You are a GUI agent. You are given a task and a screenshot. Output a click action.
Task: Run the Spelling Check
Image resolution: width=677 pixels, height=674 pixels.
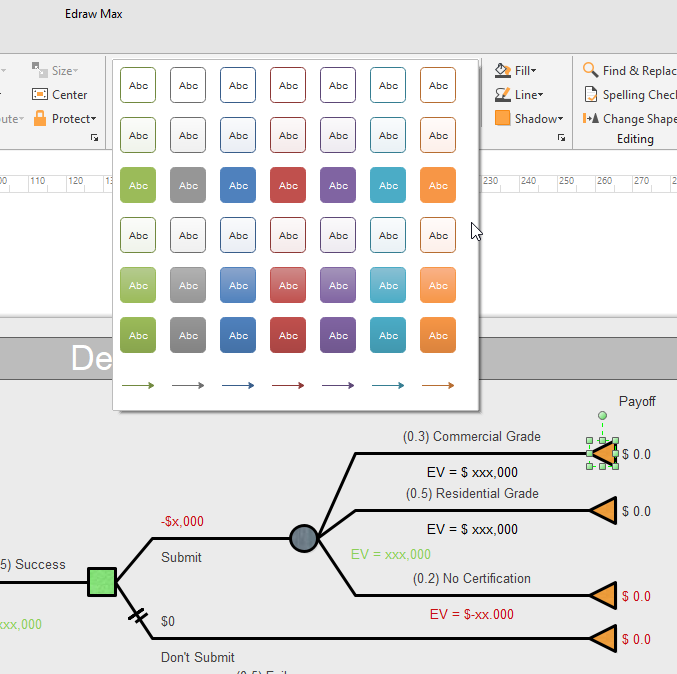tap(630, 95)
